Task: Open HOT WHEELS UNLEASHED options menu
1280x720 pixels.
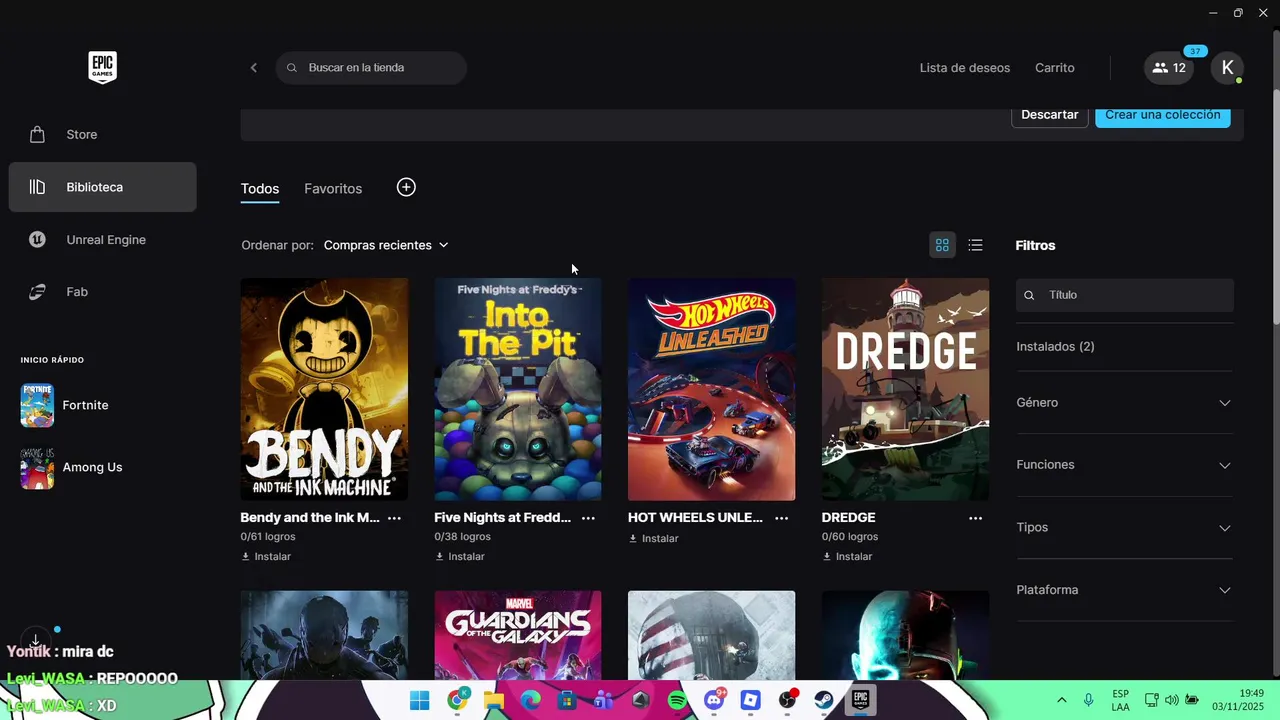Action: [782, 518]
